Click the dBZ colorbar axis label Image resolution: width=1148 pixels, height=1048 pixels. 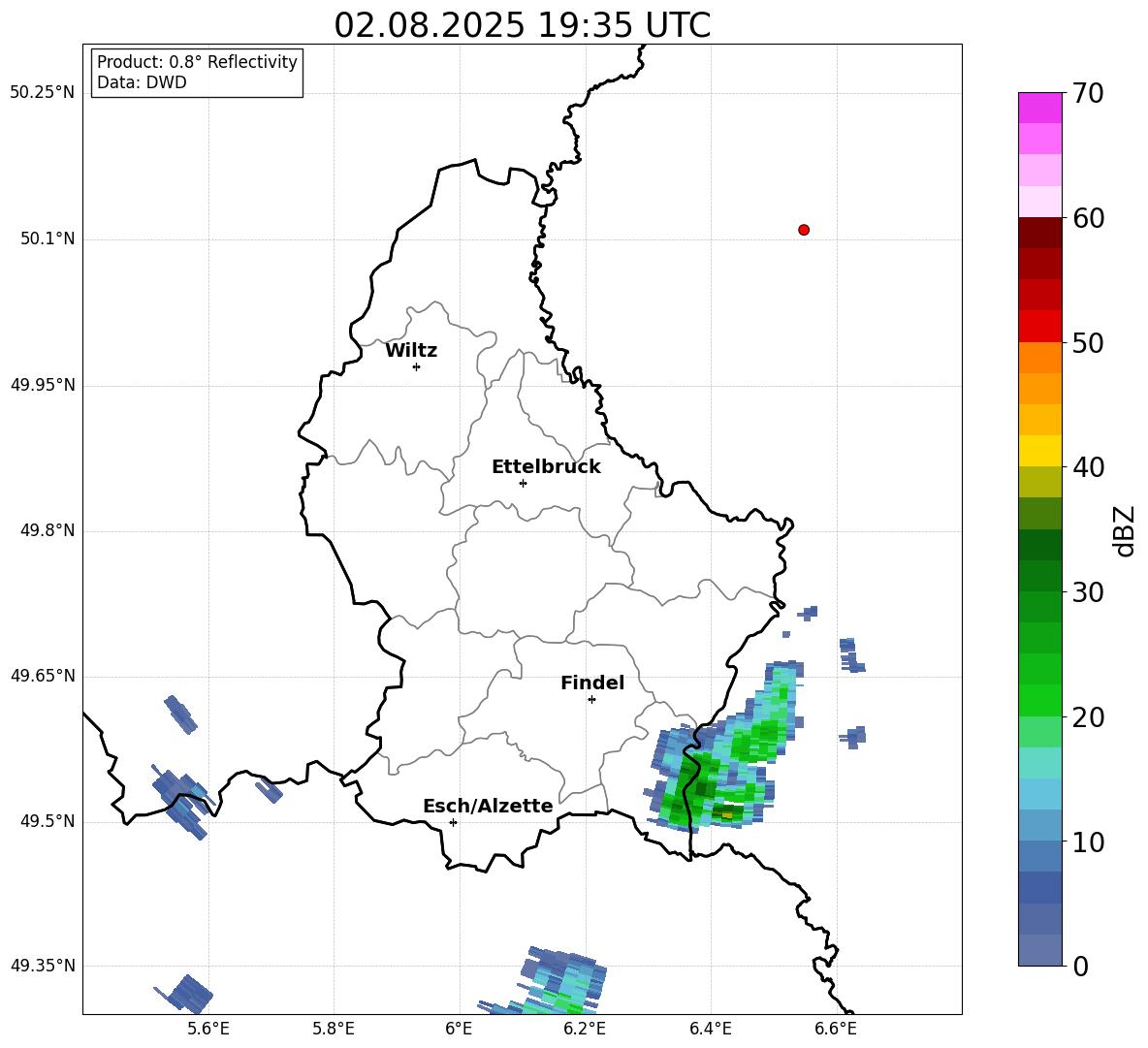1126,531
